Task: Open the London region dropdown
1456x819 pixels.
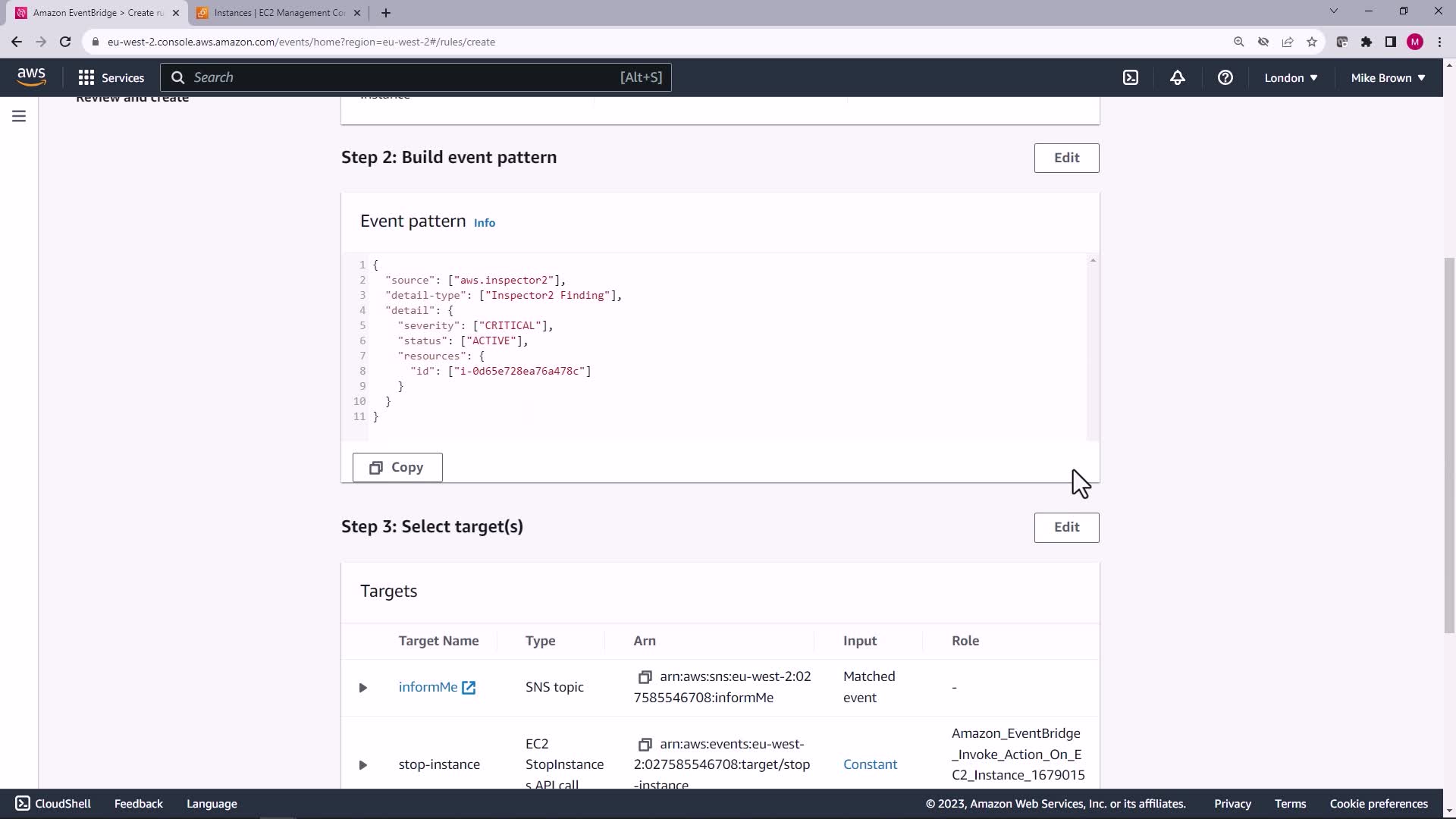Action: [x=1291, y=77]
